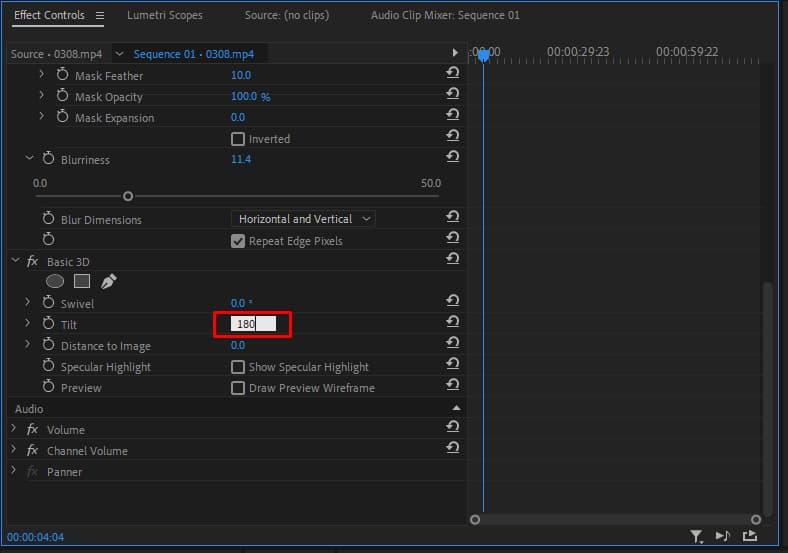This screenshot has height=553, width=788.
Task: Toggle animation stopwatch for Blur Dimensions
Action: [48, 218]
